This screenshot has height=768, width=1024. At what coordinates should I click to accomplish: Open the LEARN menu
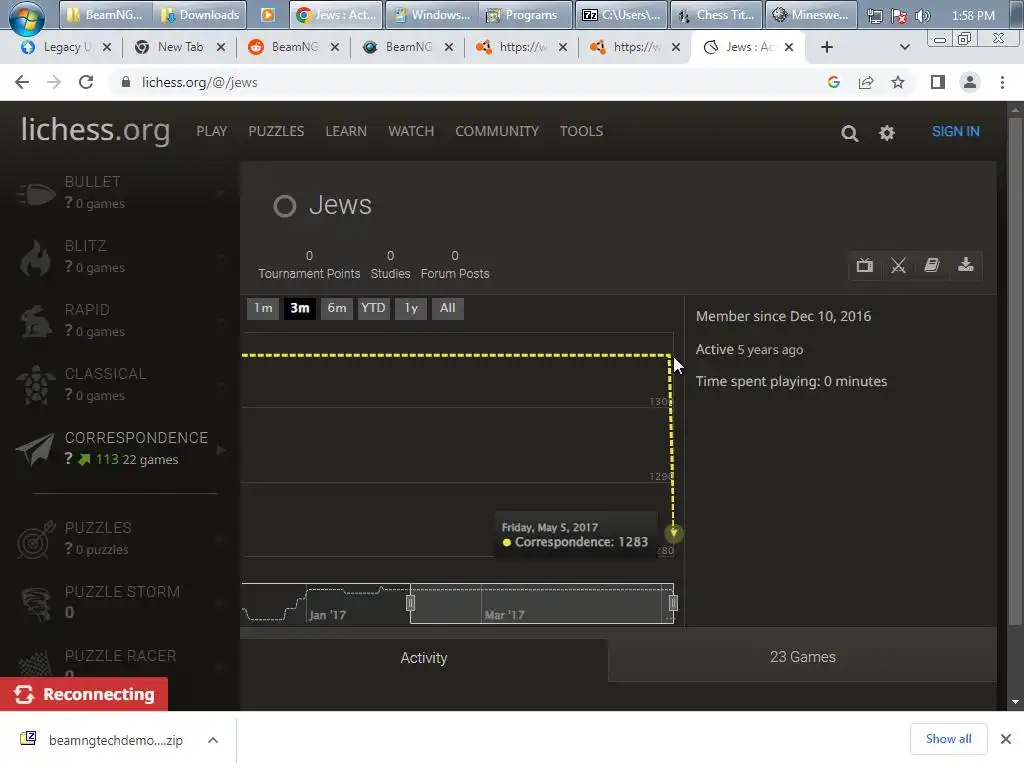coord(346,131)
